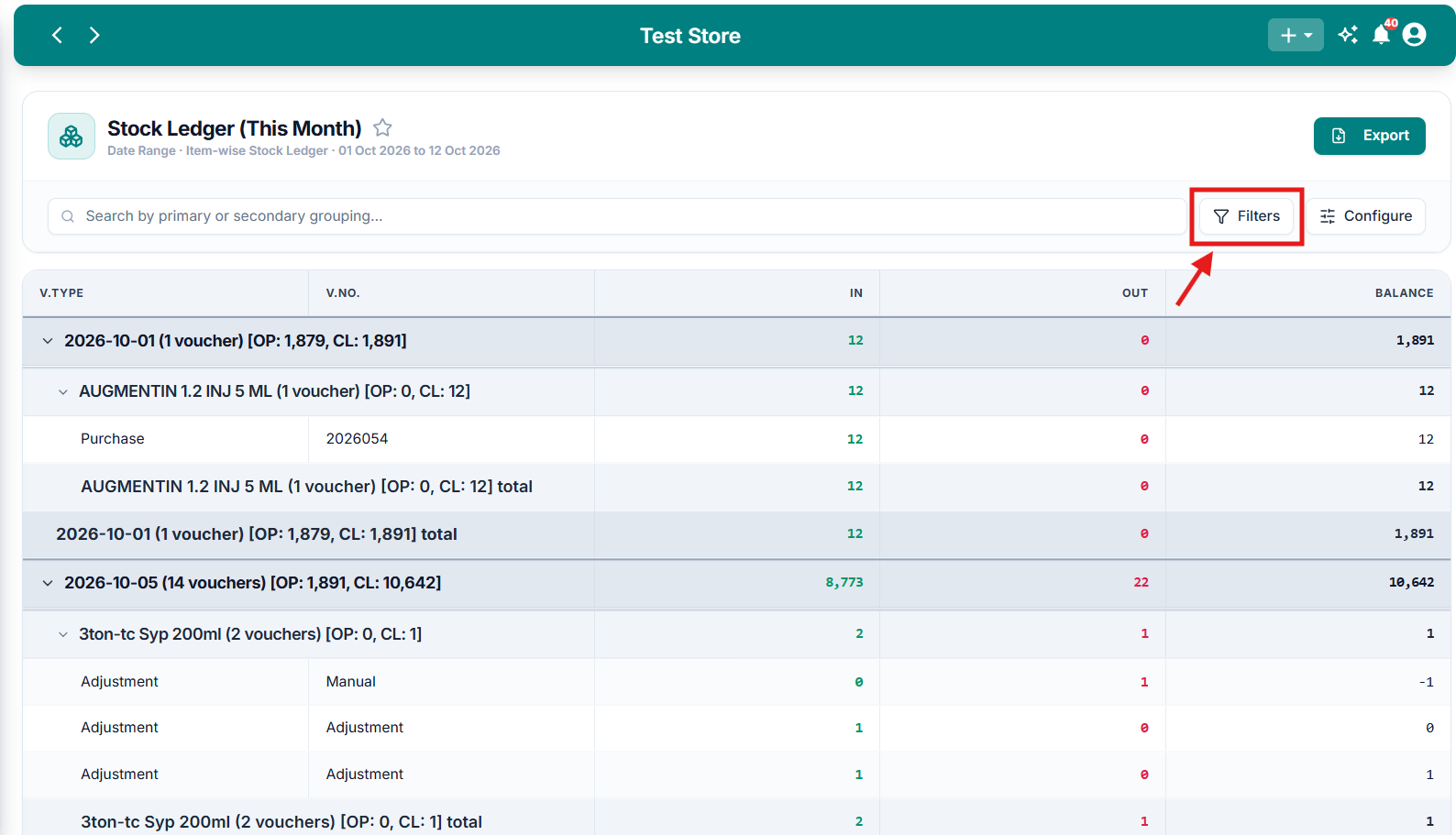Mark Stock Ledger report as favorite star
1456x835 pixels.
(x=382, y=127)
